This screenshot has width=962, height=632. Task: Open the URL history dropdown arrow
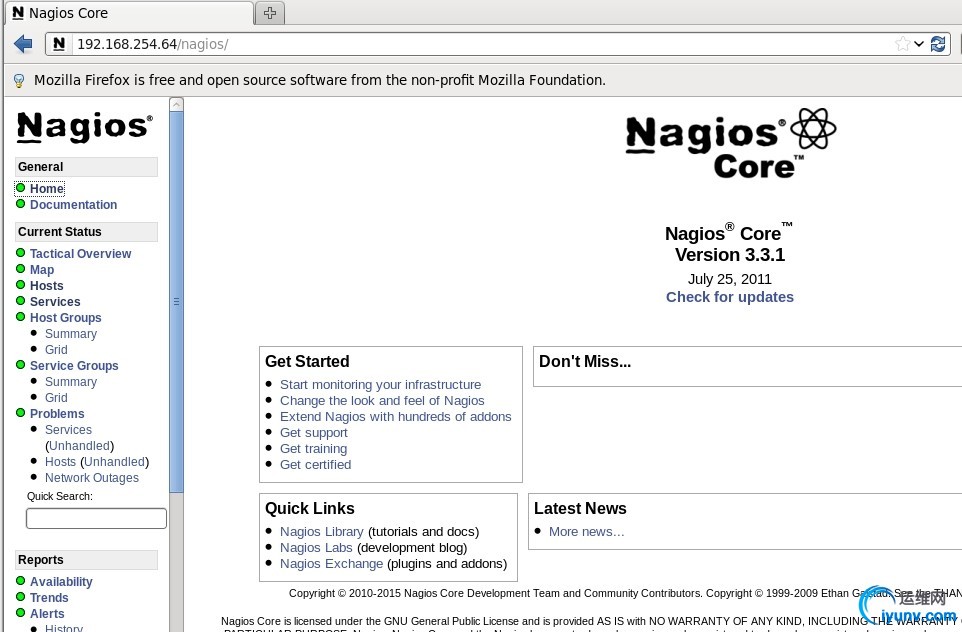[918, 44]
